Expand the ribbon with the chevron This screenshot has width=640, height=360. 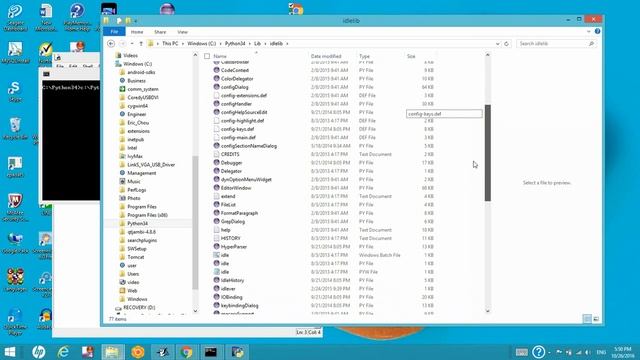[589, 31]
